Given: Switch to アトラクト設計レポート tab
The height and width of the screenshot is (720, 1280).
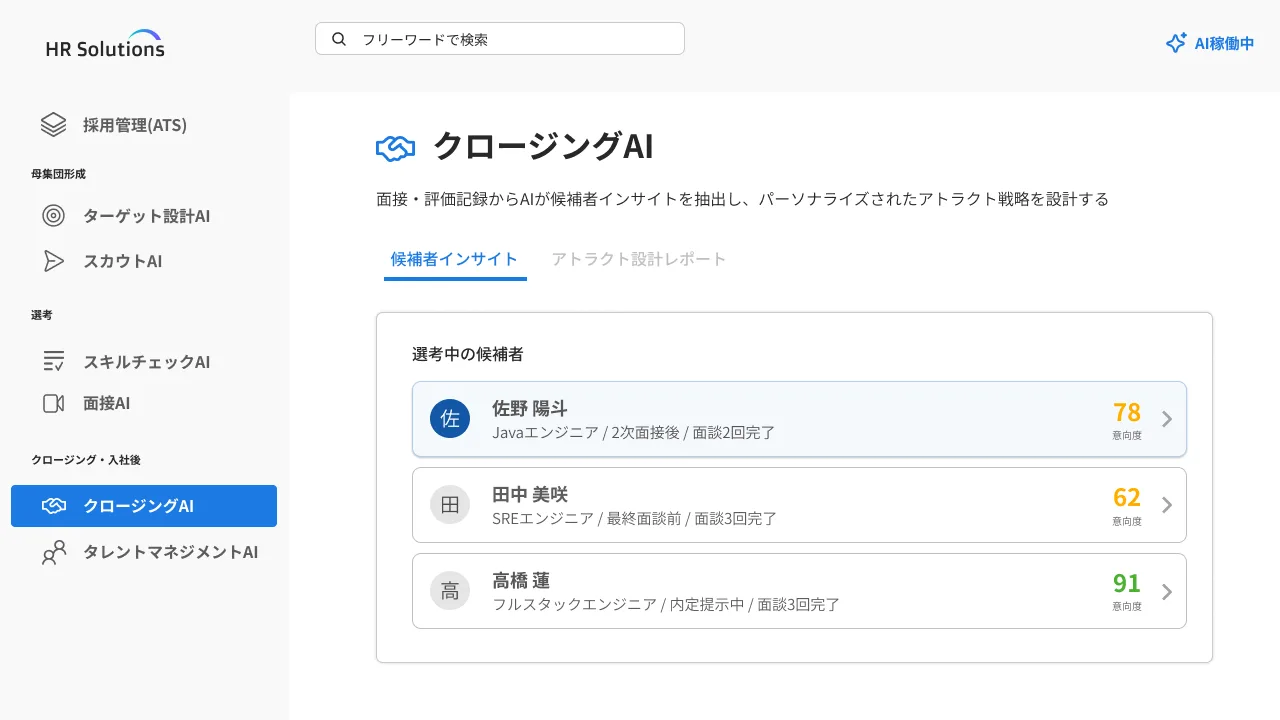Looking at the screenshot, I should (x=639, y=259).
